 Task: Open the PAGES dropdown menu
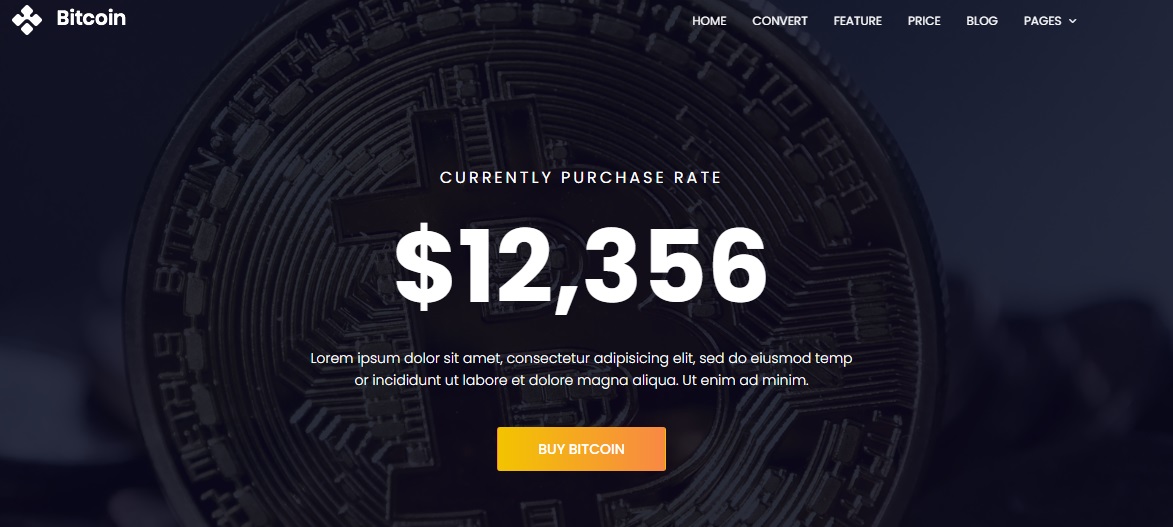click(x=1050, y=21)
